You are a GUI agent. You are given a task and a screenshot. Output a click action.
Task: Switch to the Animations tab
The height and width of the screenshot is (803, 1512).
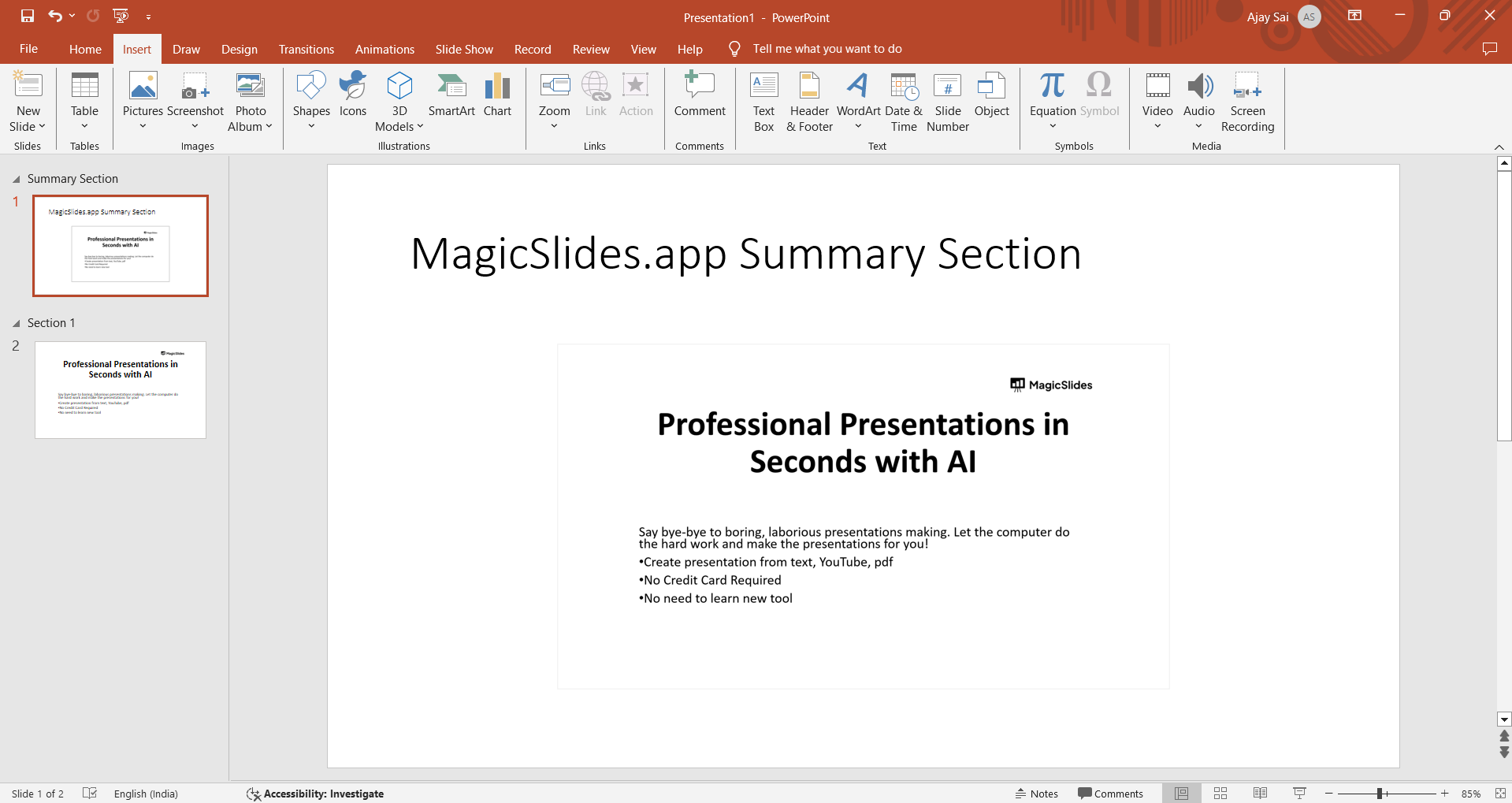[385, 49]
